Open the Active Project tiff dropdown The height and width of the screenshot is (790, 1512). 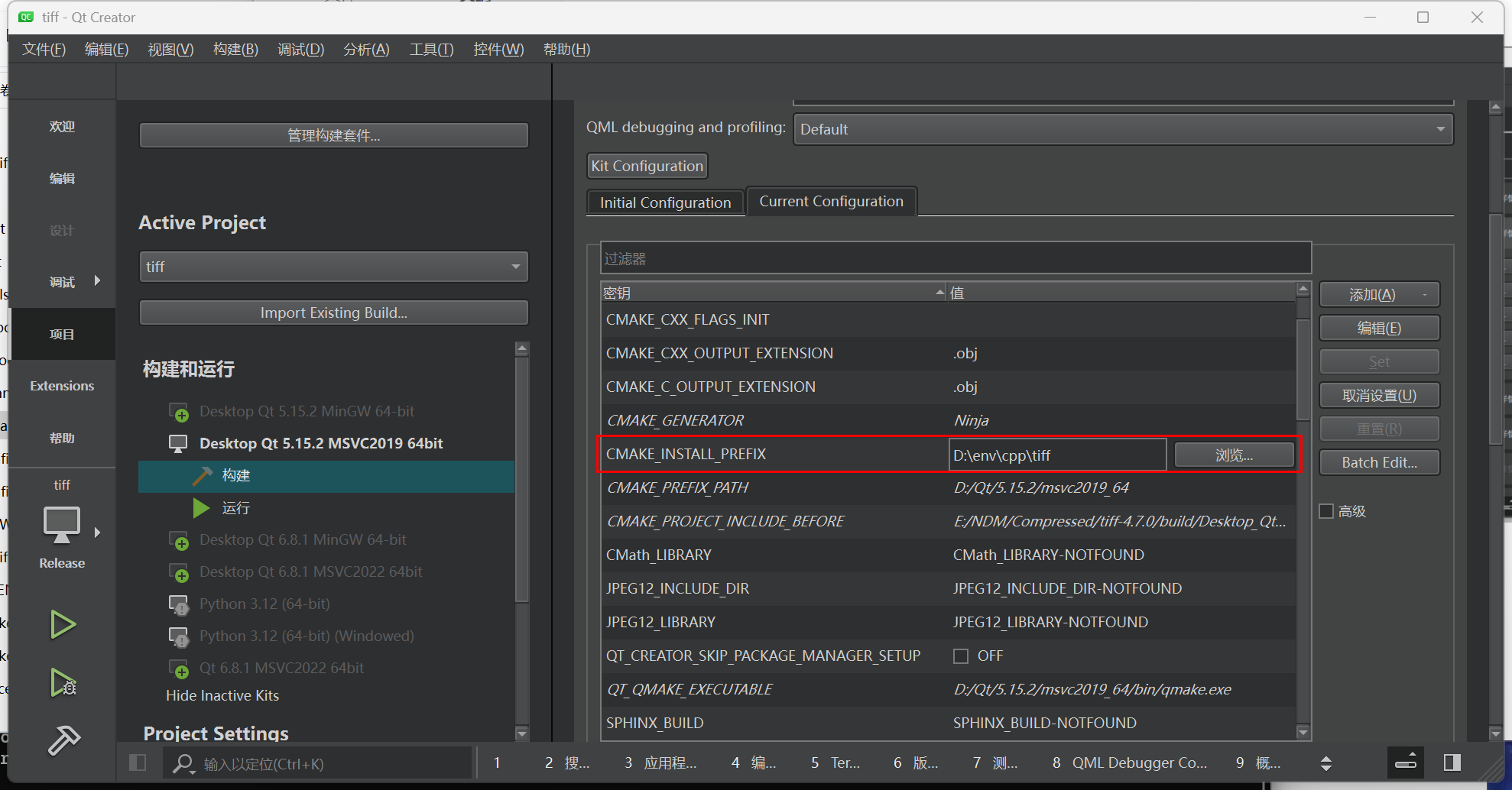point(333,267)
